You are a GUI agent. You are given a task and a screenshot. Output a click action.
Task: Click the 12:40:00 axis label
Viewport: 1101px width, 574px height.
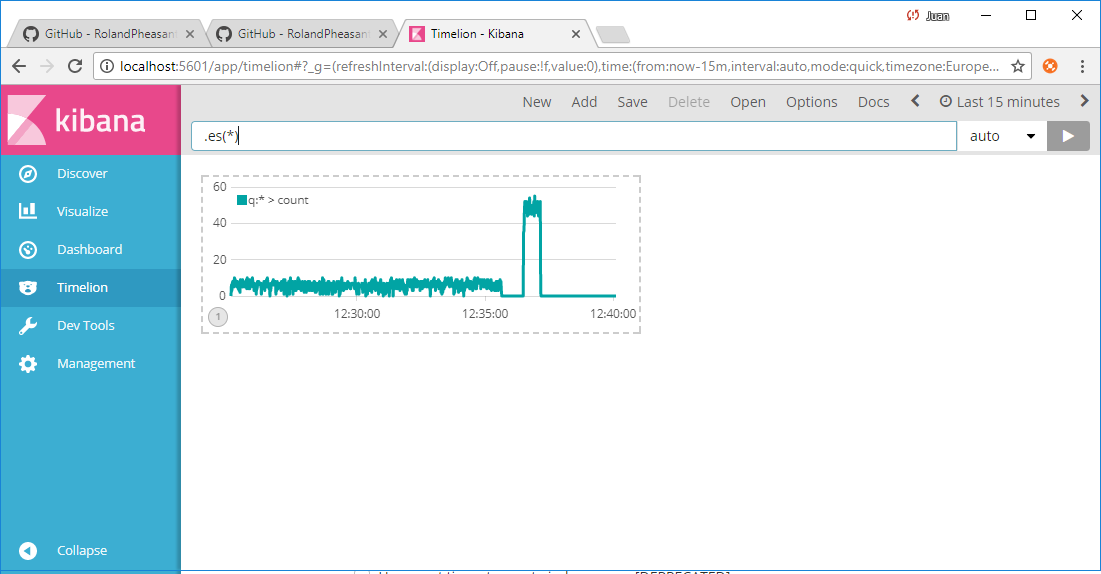[613, 314]
